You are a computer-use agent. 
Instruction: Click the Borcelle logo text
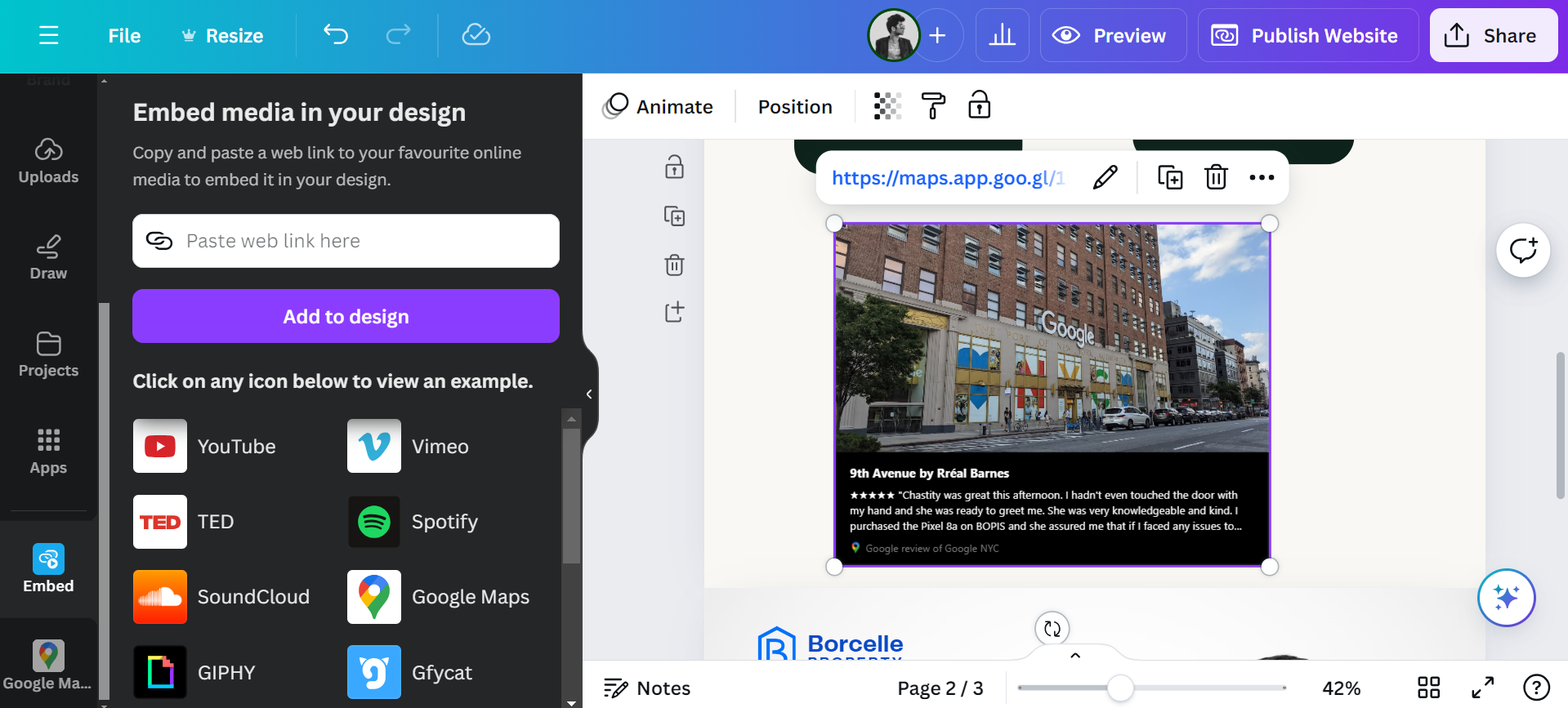(x=855, y=644)
